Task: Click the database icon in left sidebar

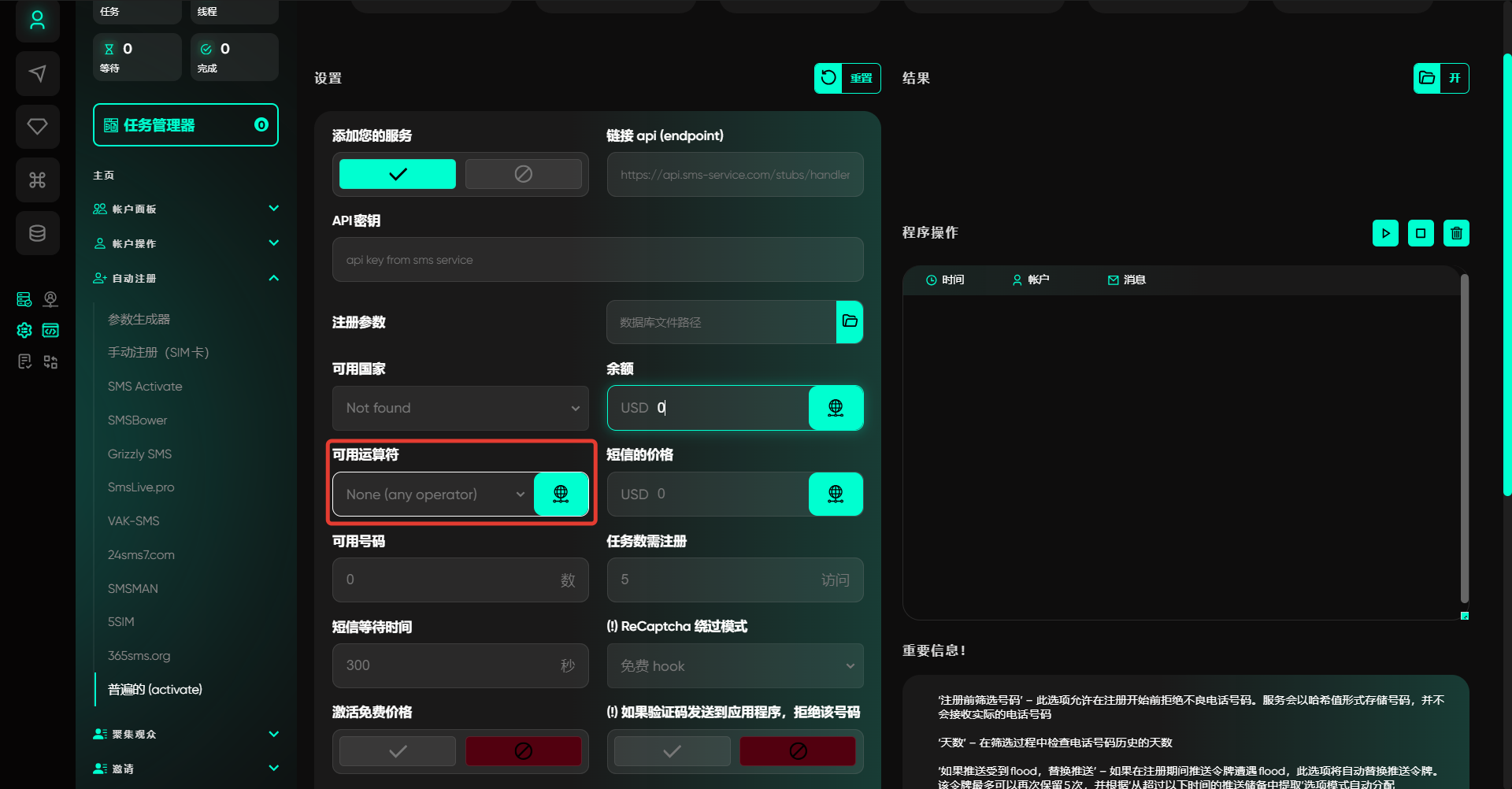Action: [37, 233]
